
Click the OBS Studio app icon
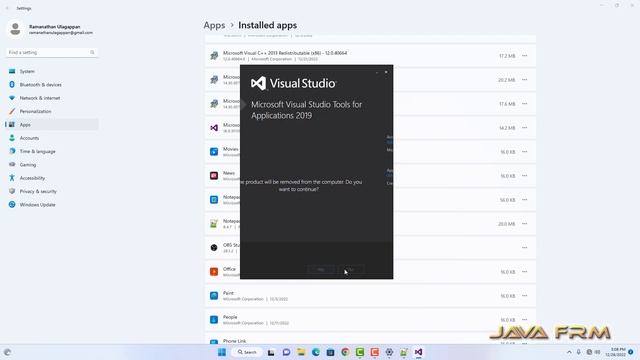click(x=214, y=248)
